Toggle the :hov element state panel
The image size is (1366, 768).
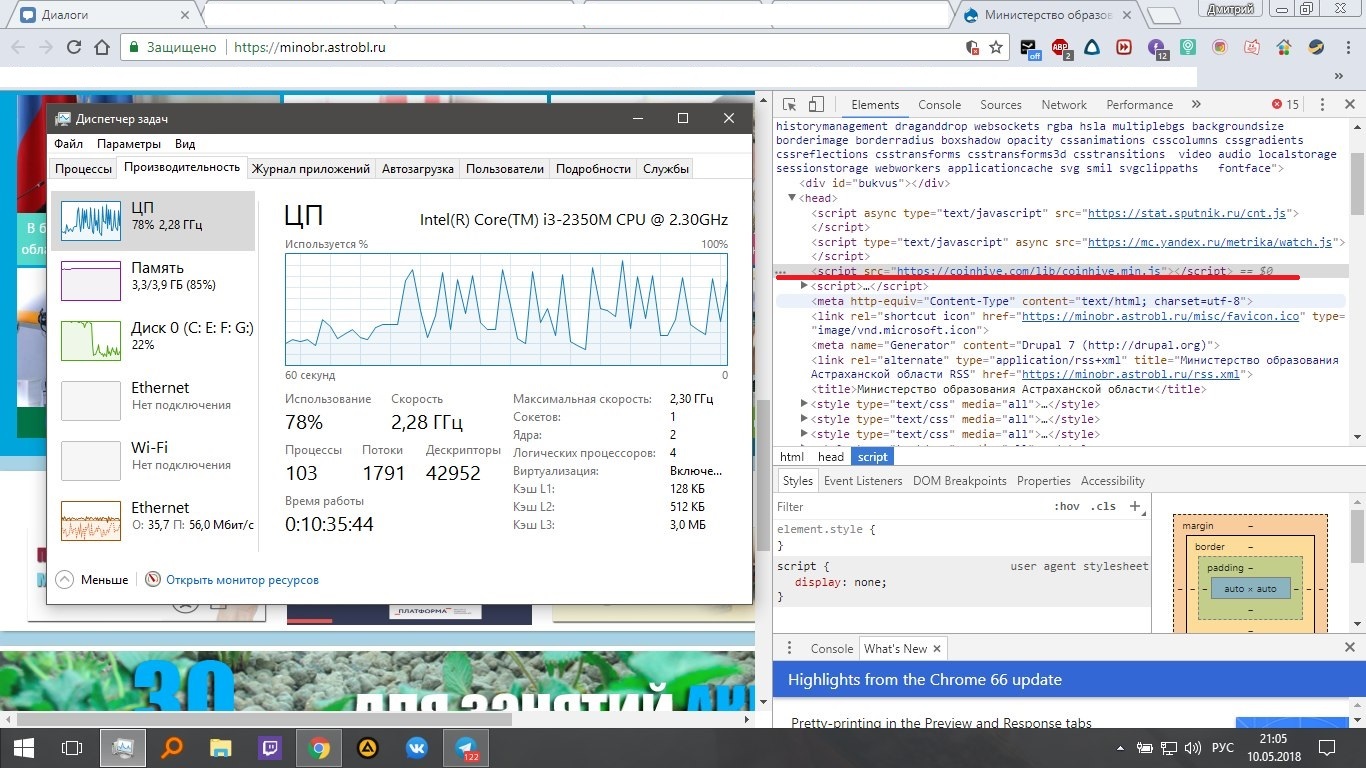coord(1067,506)
